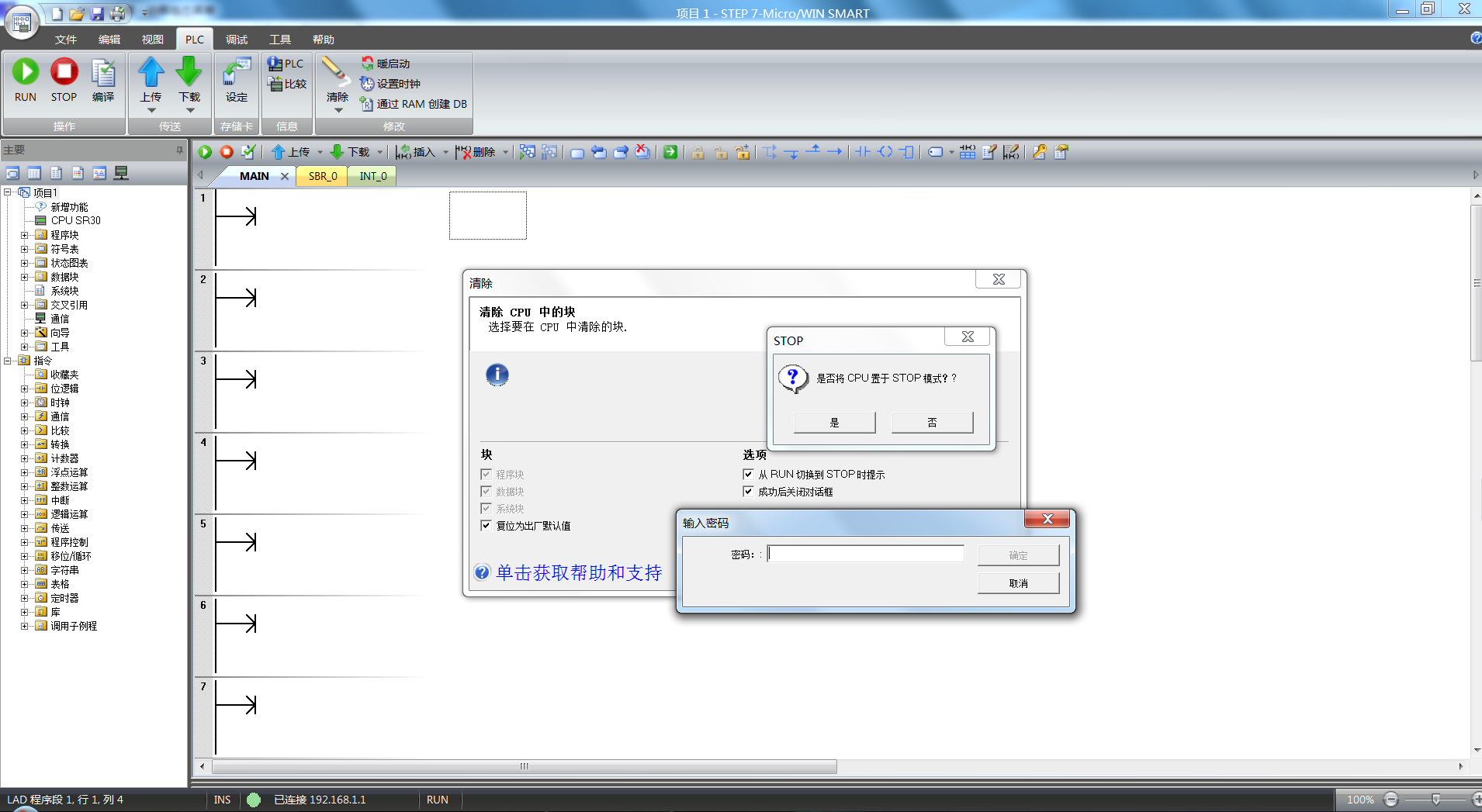Click the 设置时钟 clock icon
This screenshot has width=1482, height=812.
(x=368, y=83)
